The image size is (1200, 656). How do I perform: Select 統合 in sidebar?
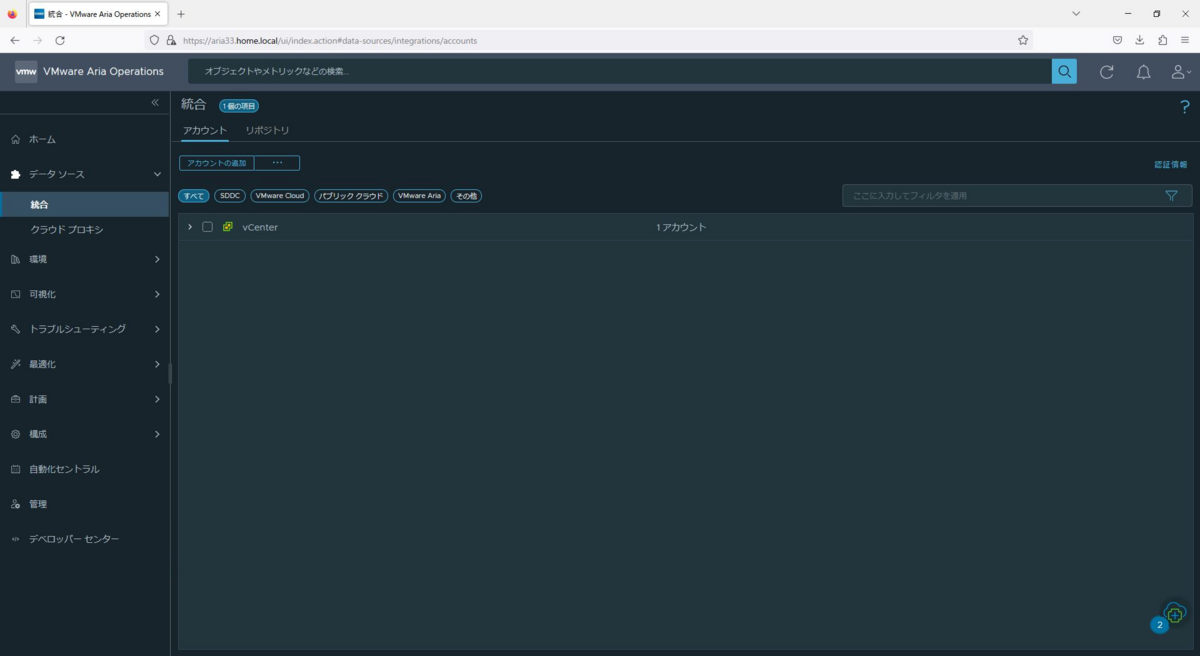point(84,204)
